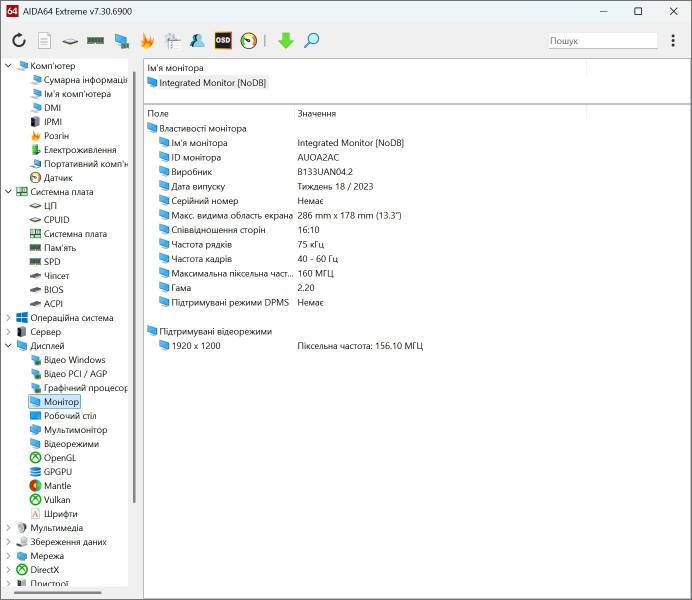The height and width of the screenshot is (600, 692).
Task: Open the IPMI tree item
Action: (x=46, y=122)
